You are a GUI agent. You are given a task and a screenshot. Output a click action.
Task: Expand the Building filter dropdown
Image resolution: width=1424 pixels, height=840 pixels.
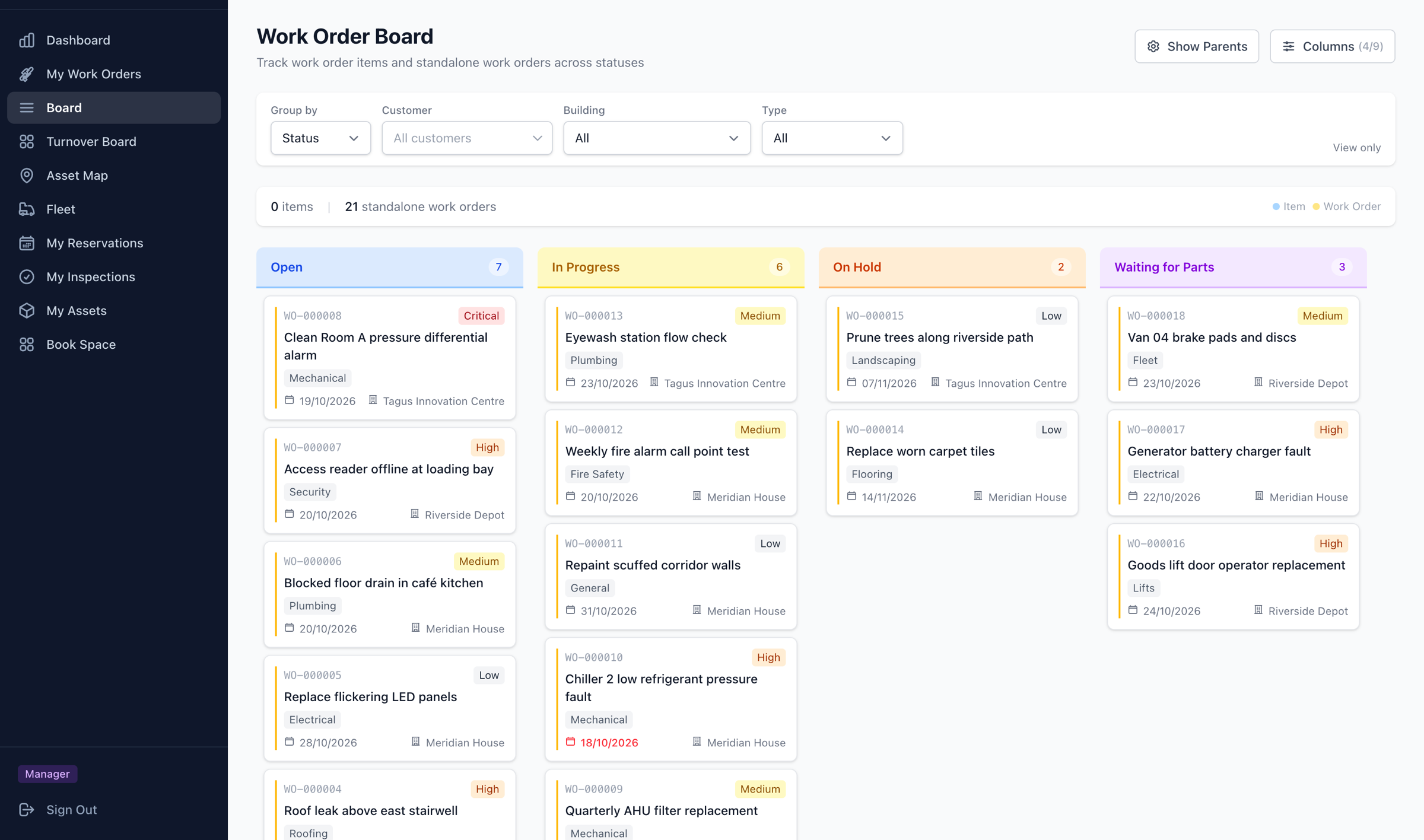[x=657, y=138]
